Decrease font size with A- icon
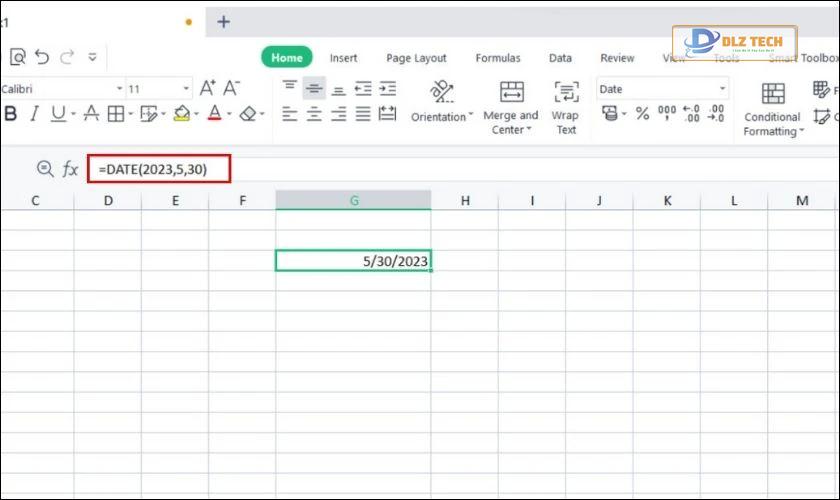 231,88
